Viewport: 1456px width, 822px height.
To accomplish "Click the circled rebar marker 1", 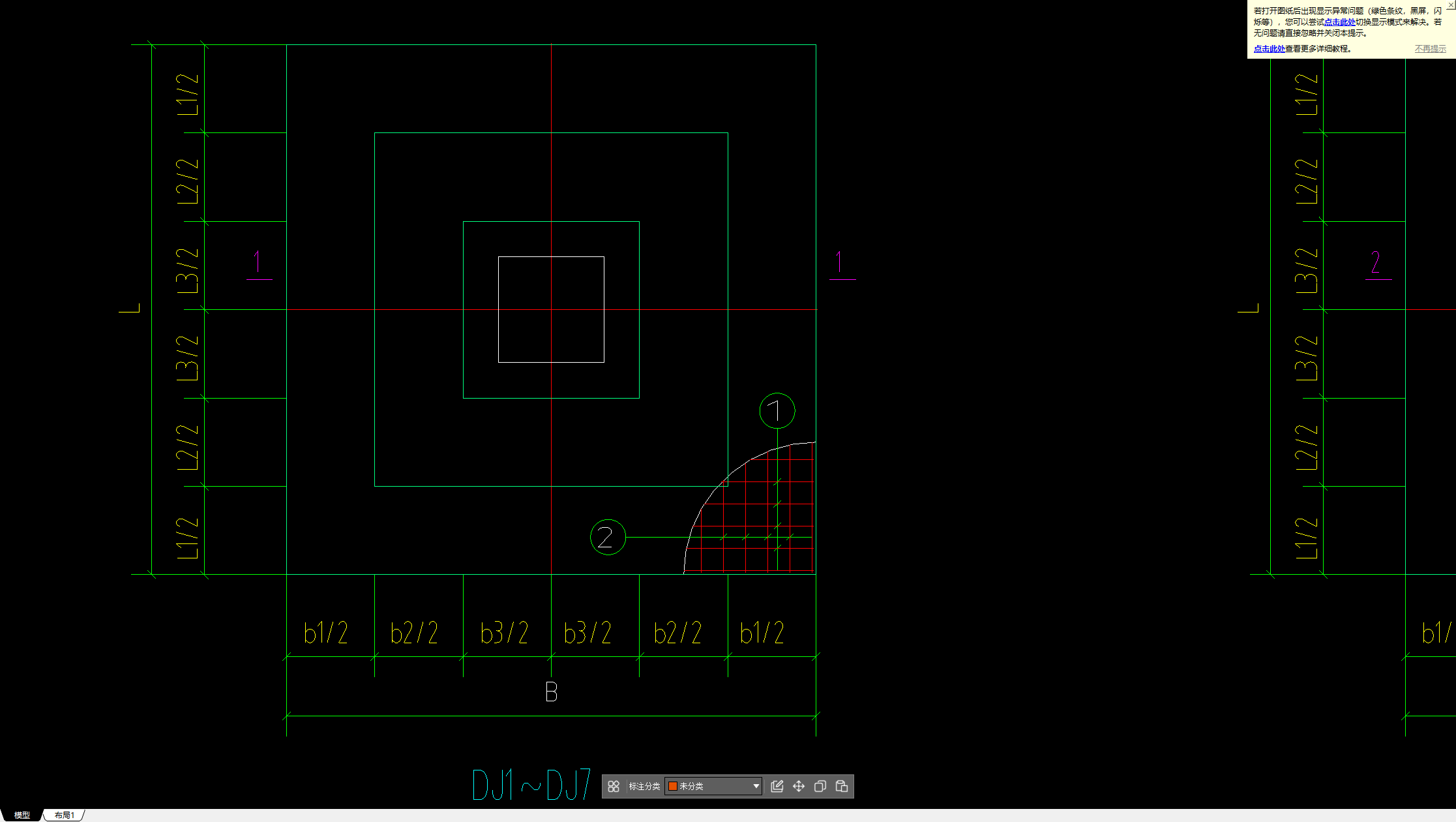I will point(777,411).
